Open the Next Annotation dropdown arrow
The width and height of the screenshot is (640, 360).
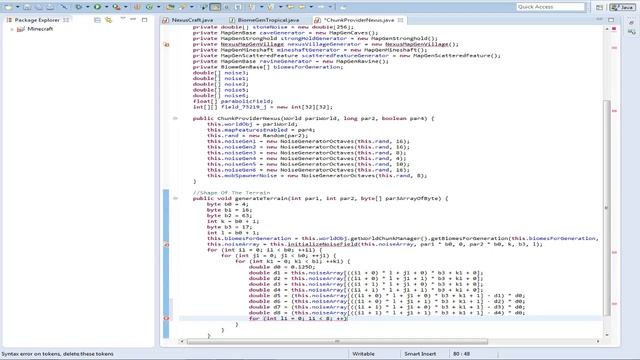pos(262,7)
